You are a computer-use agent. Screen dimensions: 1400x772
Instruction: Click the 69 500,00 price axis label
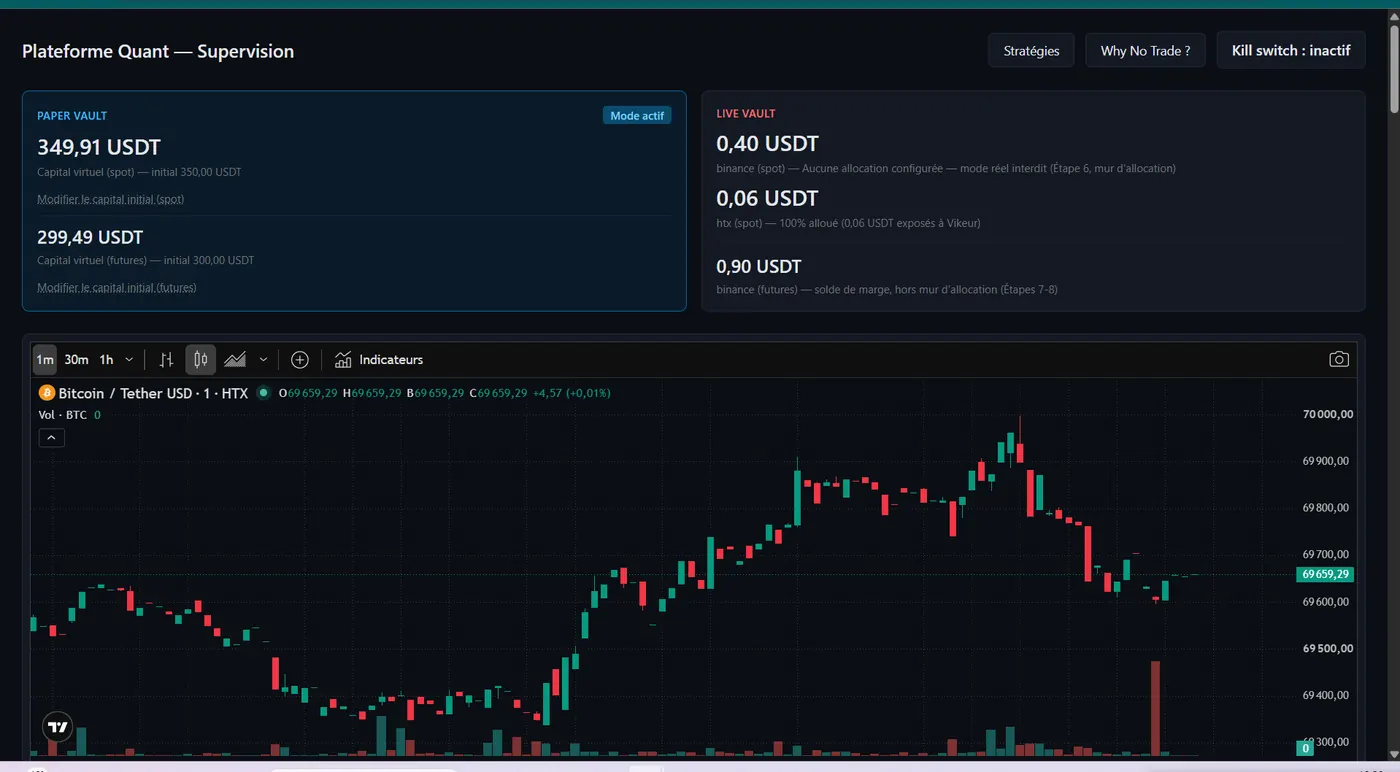click(x=1328, y=648)
